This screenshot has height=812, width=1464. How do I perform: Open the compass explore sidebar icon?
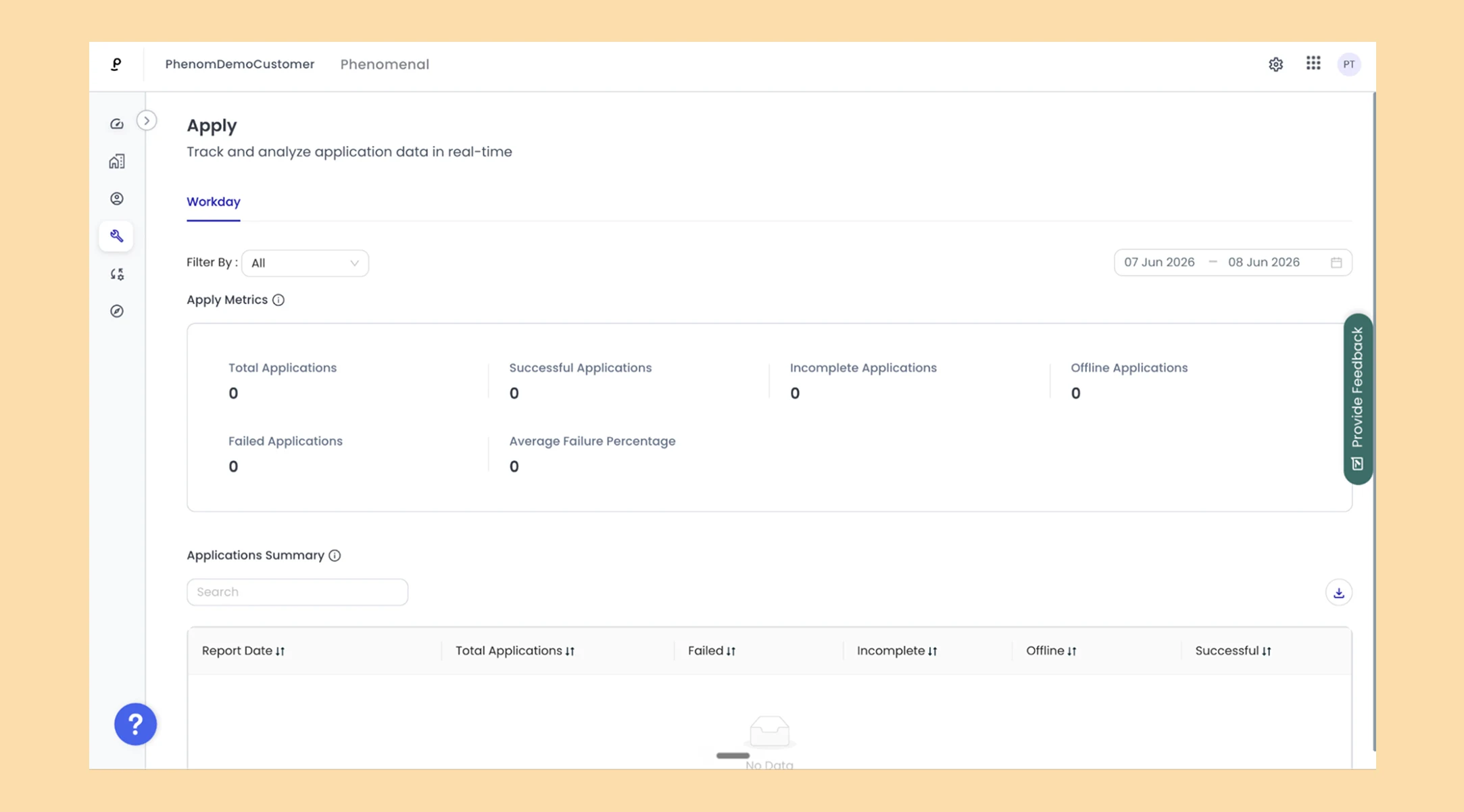tap(117, 311)
